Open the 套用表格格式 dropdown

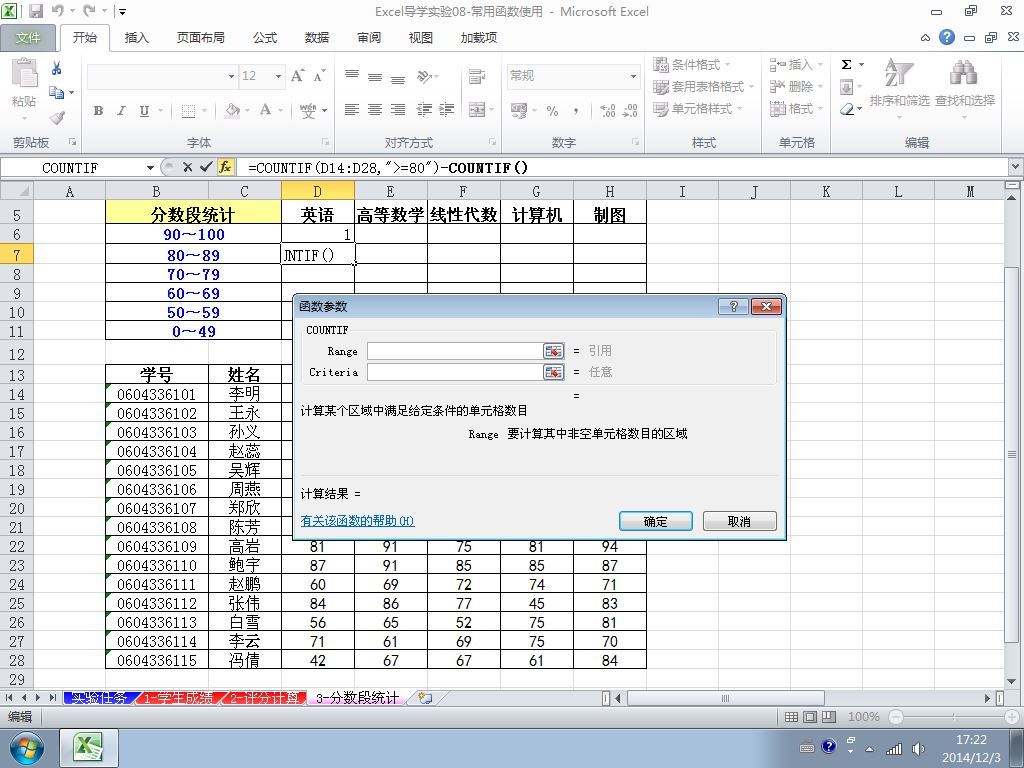[x=704, y=86]
